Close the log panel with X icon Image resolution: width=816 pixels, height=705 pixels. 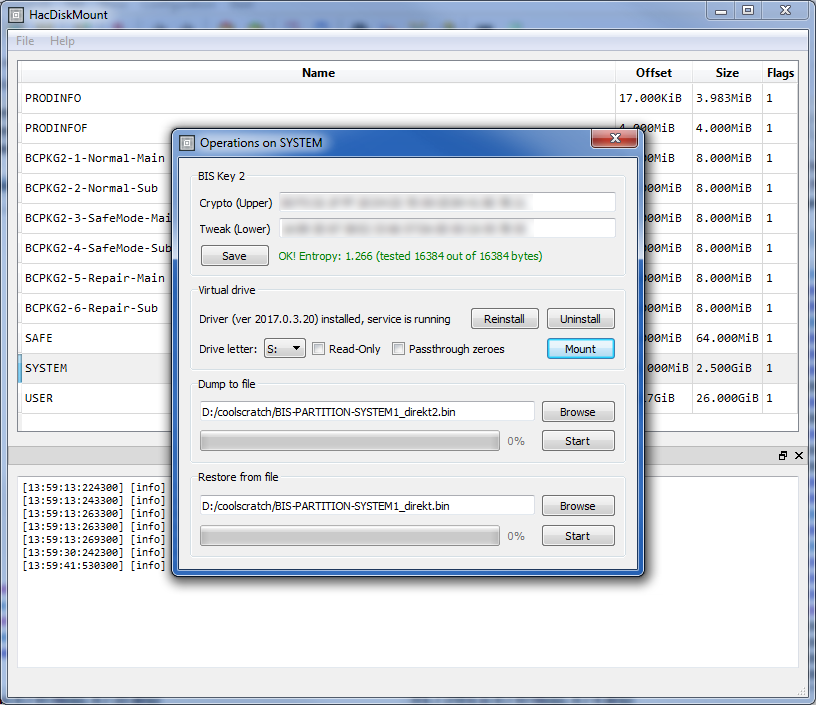[798, 455]
